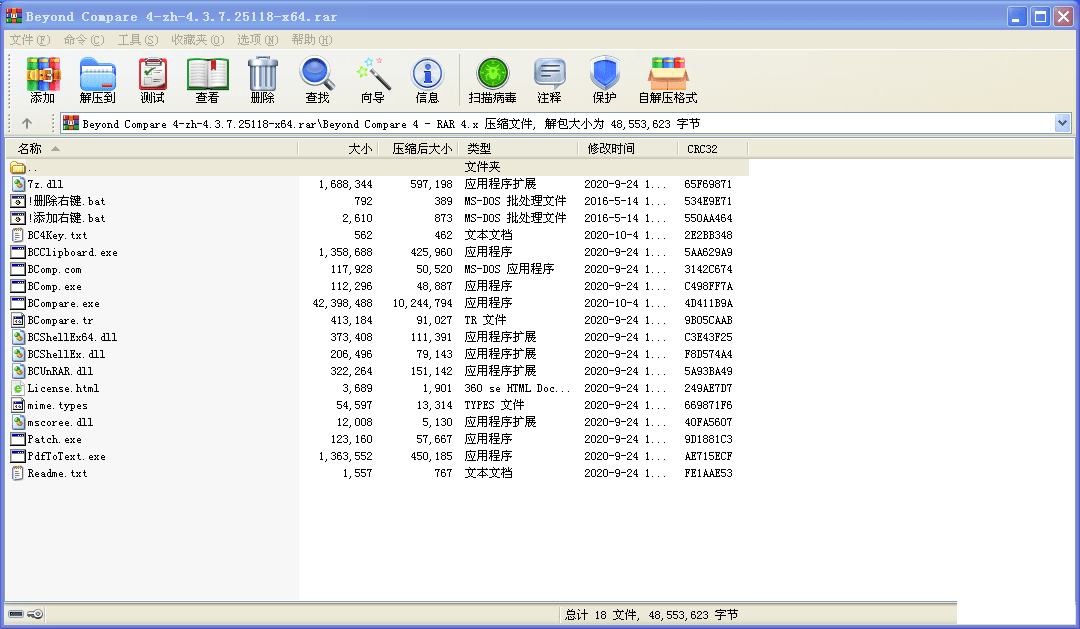Open the 帮助(H) menu

[x=311, y=40]
